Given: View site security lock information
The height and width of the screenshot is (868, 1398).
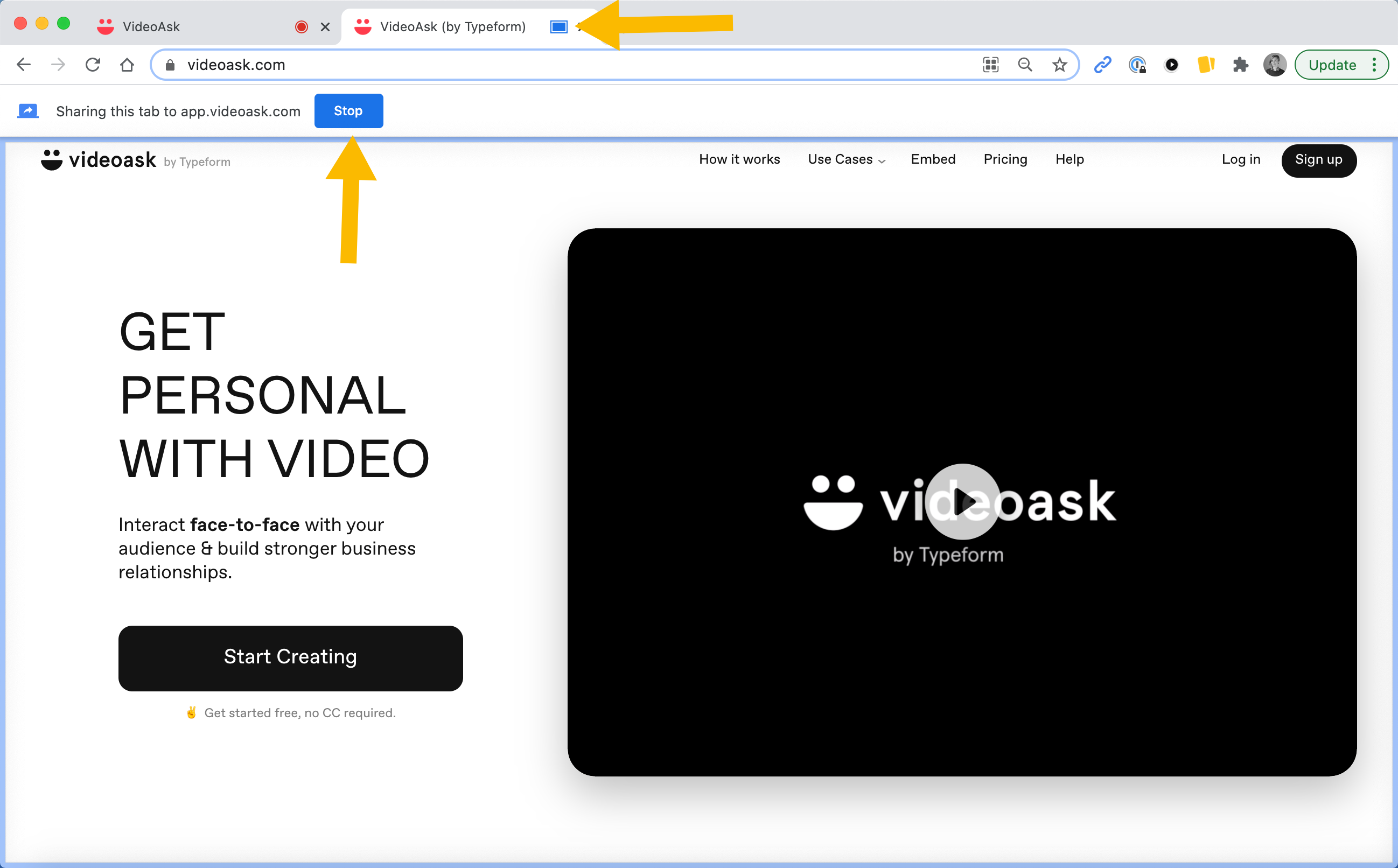Looking at the screenshot, I should coord(170,65).
